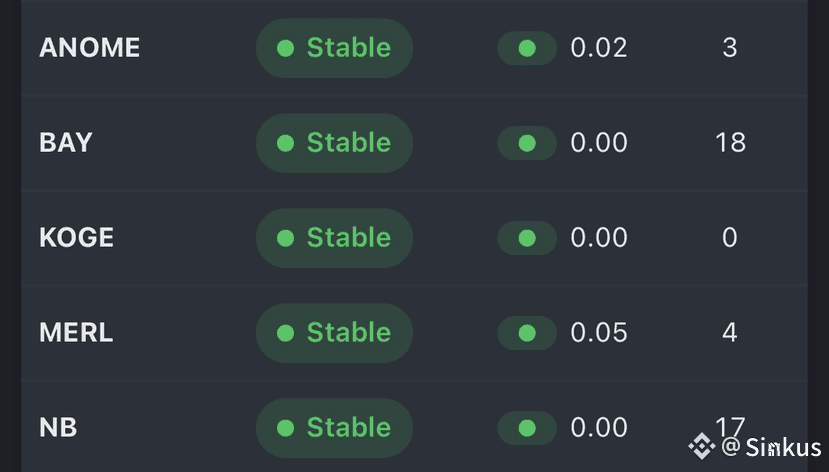Open the KOGE token row
829x472 pixels.
click(x=414, y=238)
